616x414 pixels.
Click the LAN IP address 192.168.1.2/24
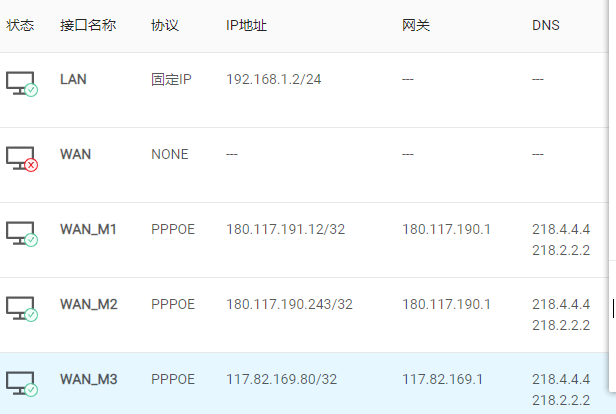274,79
